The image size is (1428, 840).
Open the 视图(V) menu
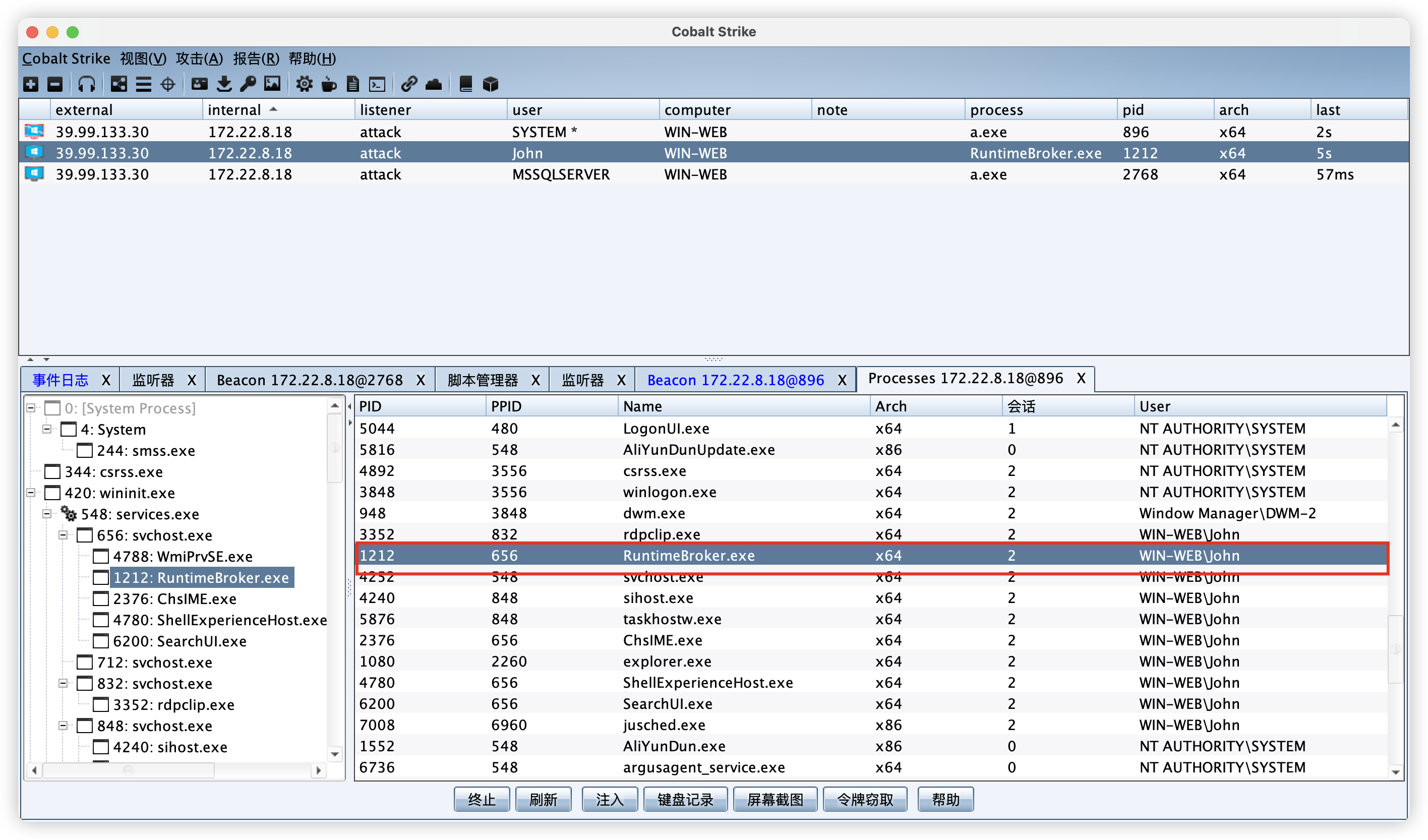pos(143,58)
